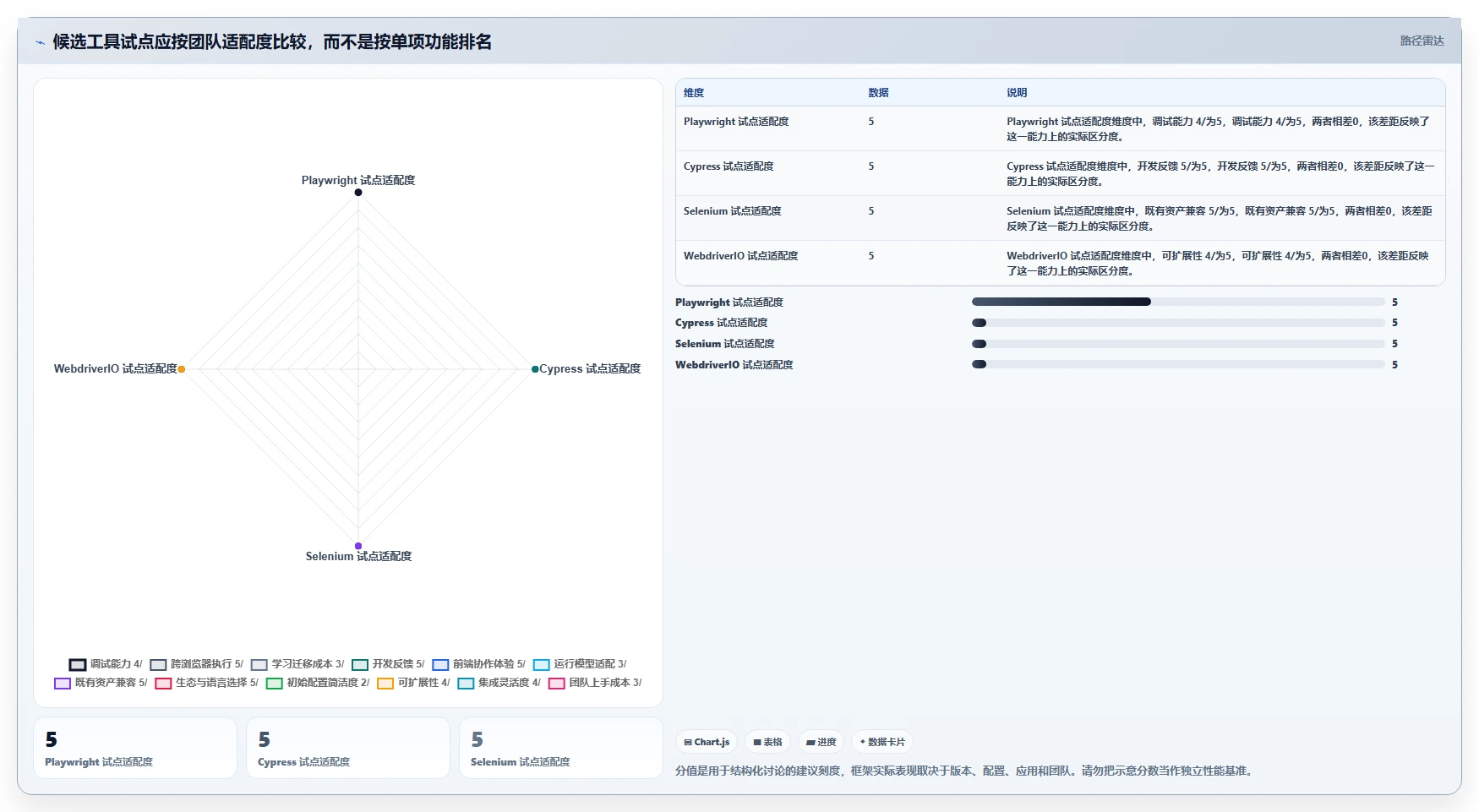Toggle the 可扩展性 4/ legend series
This screenshot has height=812, width=1479.
click(413, 683)
